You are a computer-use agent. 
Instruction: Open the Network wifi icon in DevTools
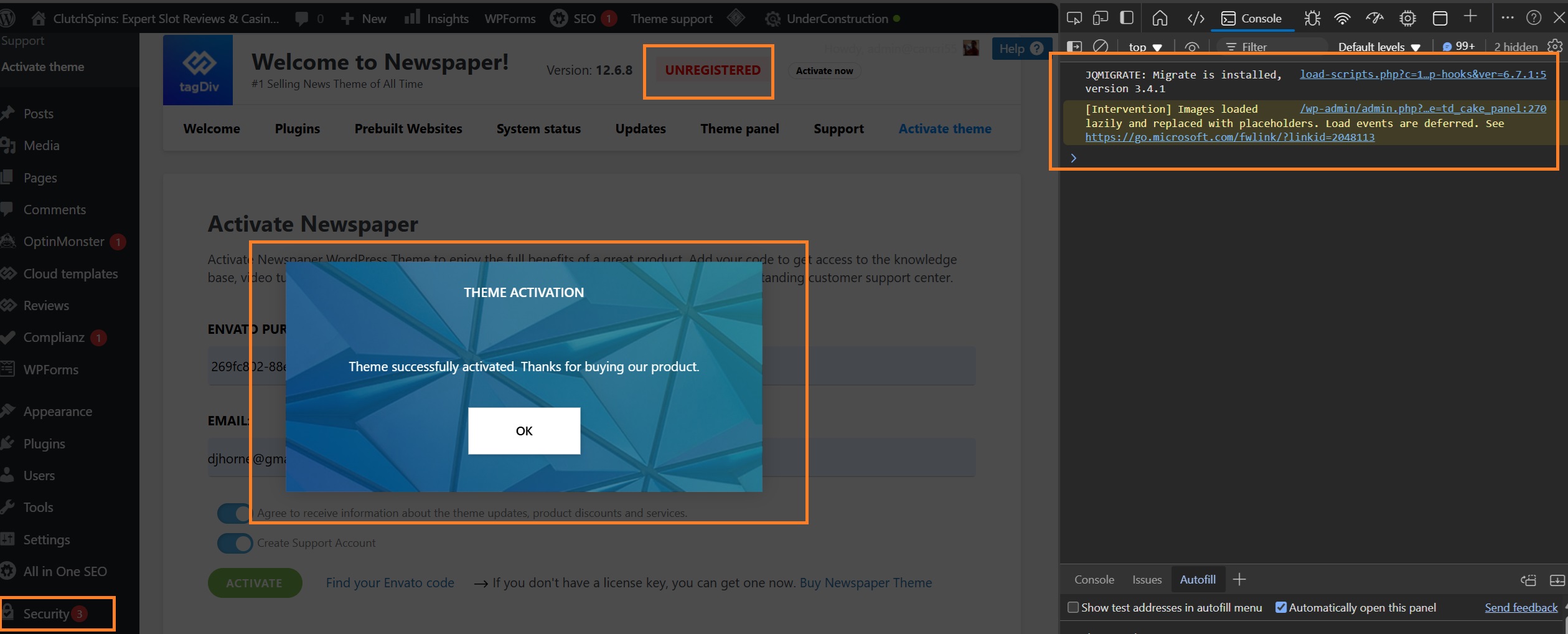1342,19
